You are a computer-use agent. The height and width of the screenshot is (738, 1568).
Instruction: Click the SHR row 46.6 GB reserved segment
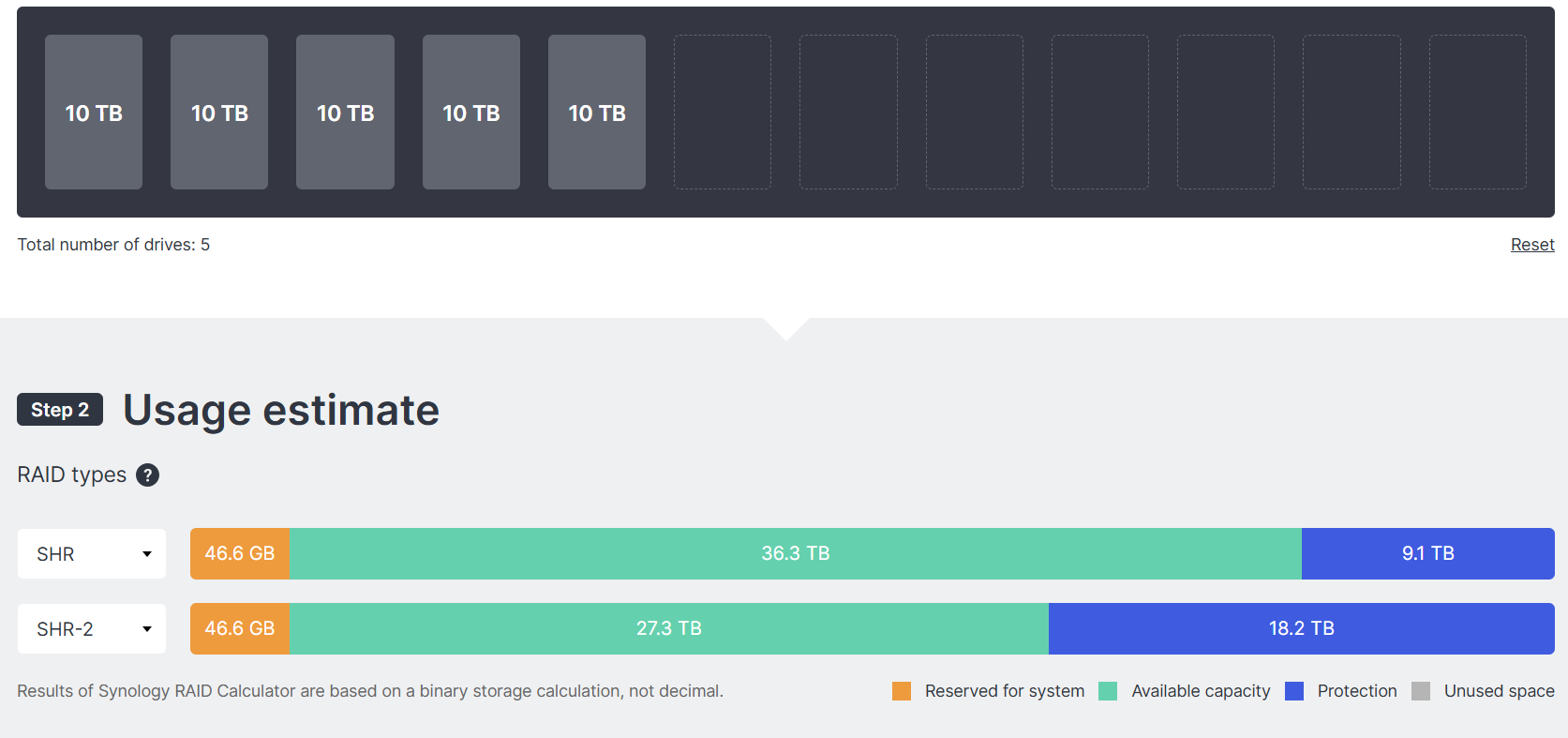(240, 554)
